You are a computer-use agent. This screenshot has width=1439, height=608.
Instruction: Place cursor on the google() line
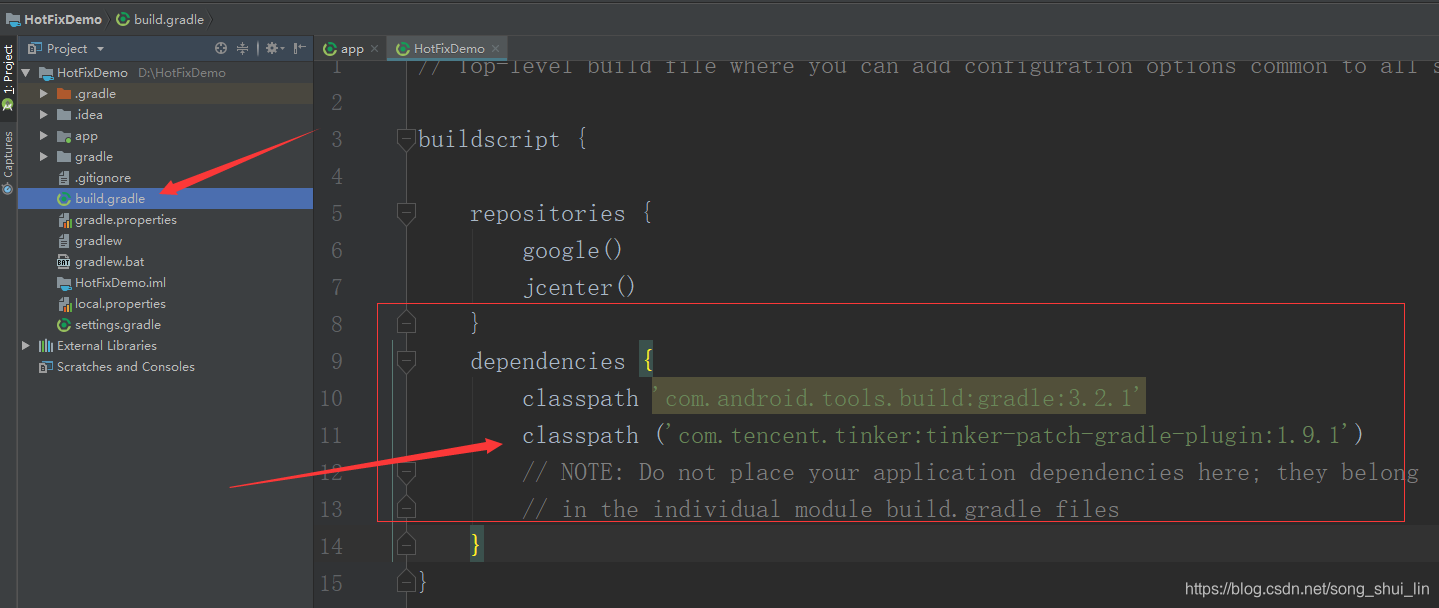click(573, 251)
